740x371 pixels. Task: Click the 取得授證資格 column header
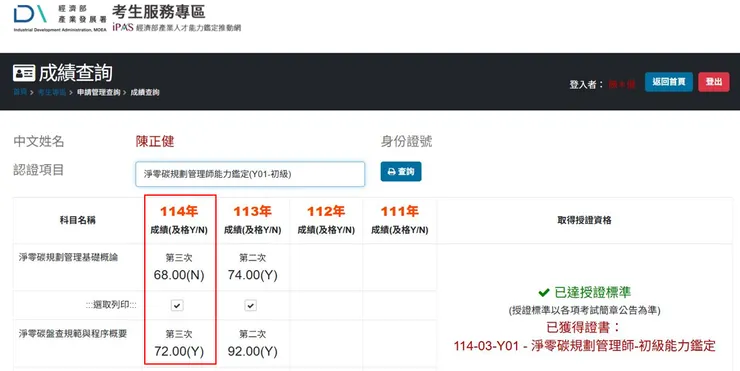click(584, 220)
